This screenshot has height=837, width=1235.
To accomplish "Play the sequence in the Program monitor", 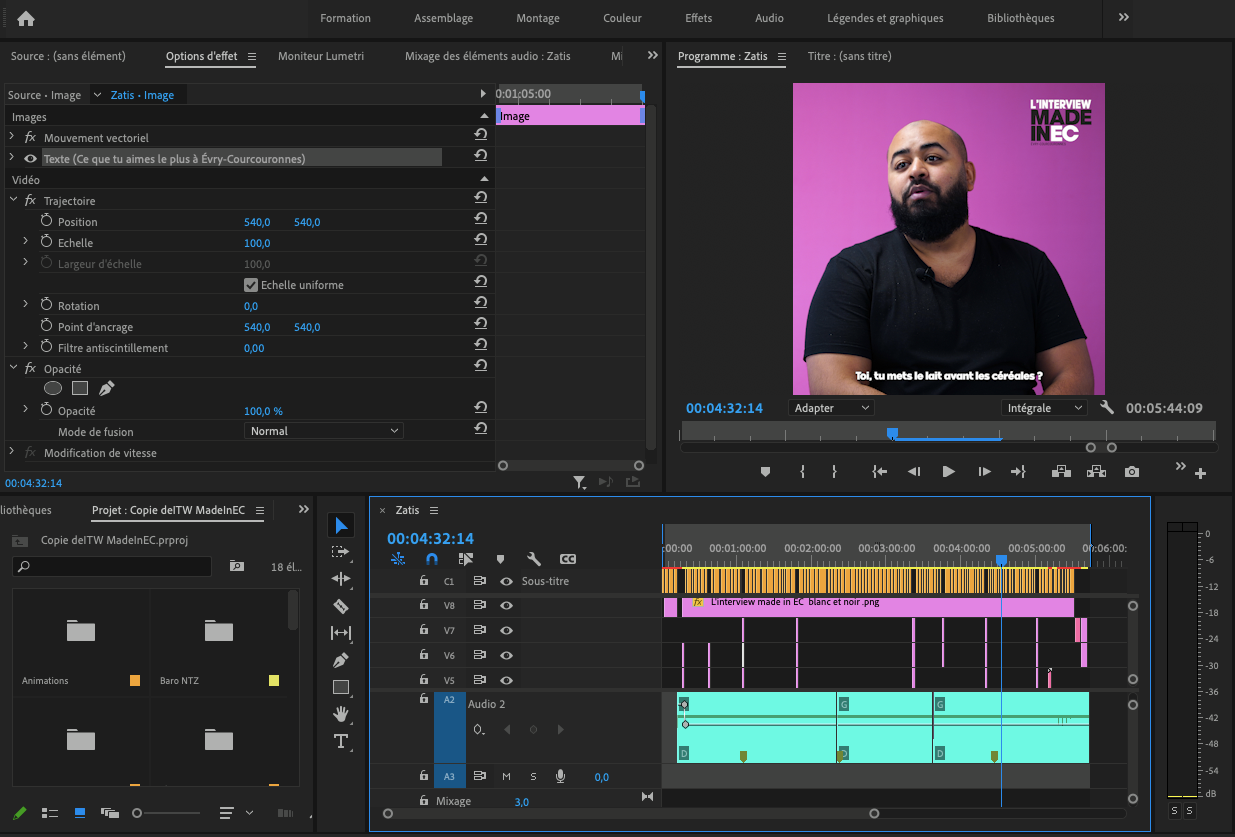I will pos(948,471).
